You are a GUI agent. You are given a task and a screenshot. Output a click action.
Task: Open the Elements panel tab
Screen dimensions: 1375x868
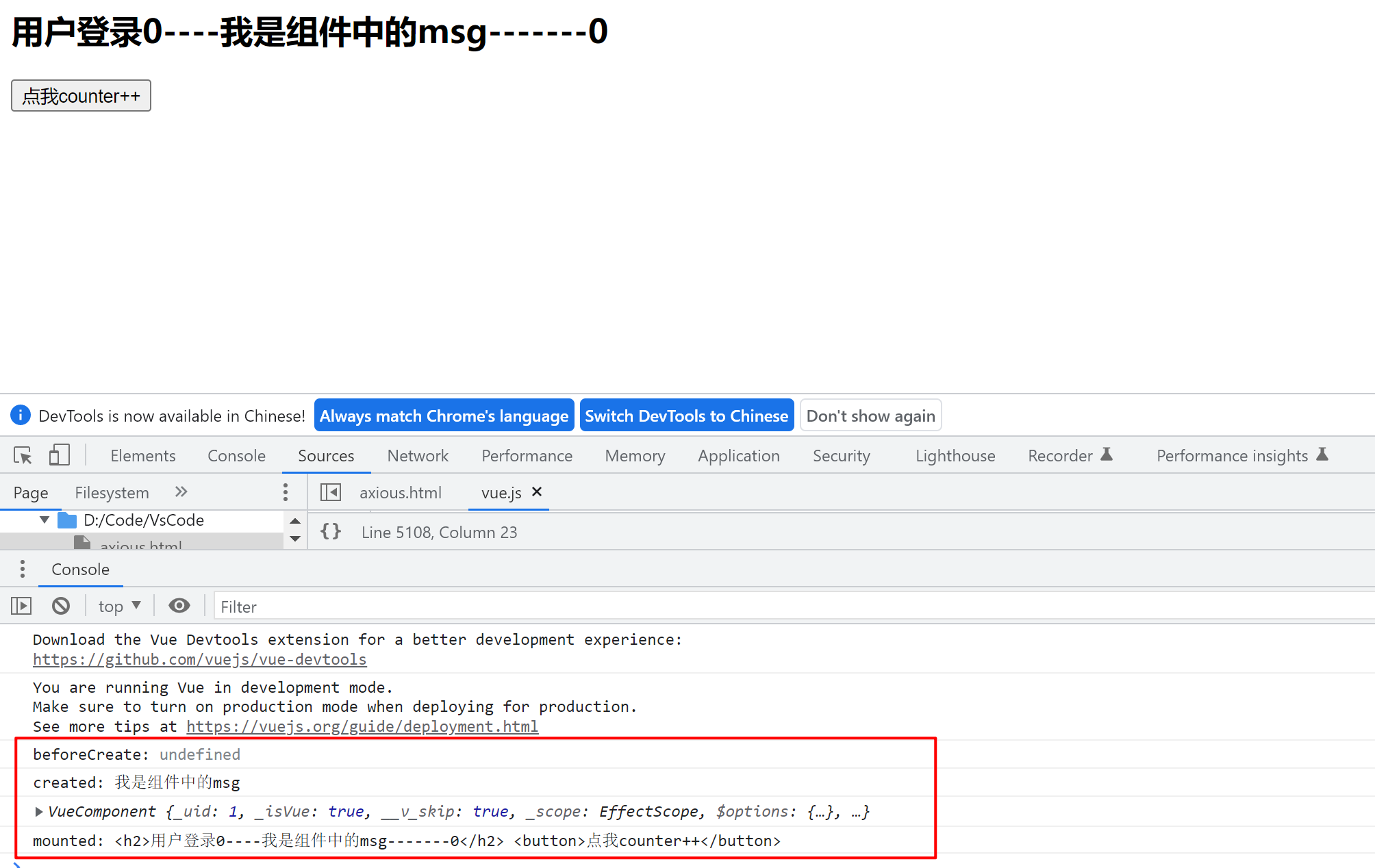[x=143, y=456]
